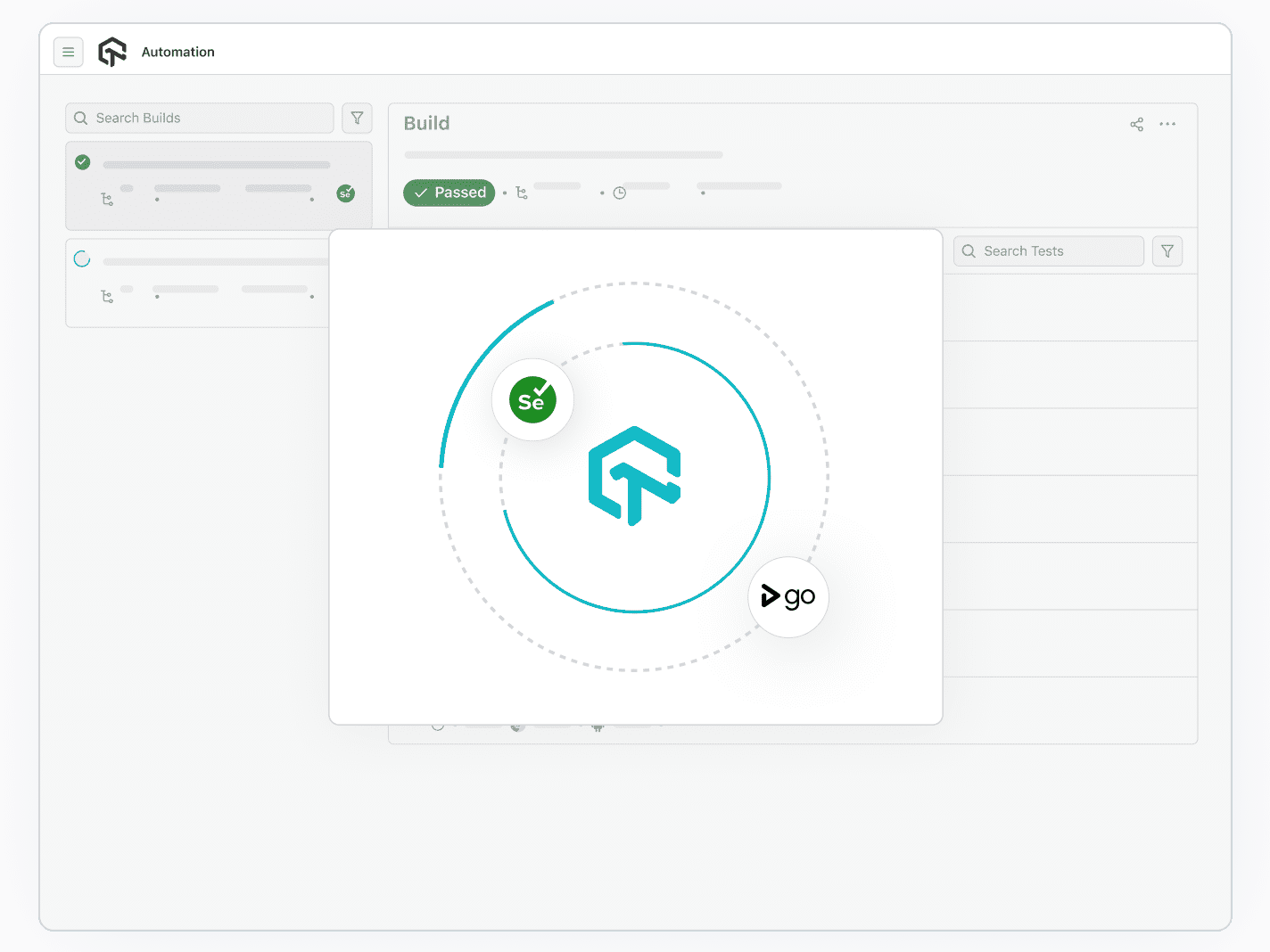Click the branch icon under the passed build
This screenshot has width=1270, height=952.
click(x=108, y=200)
